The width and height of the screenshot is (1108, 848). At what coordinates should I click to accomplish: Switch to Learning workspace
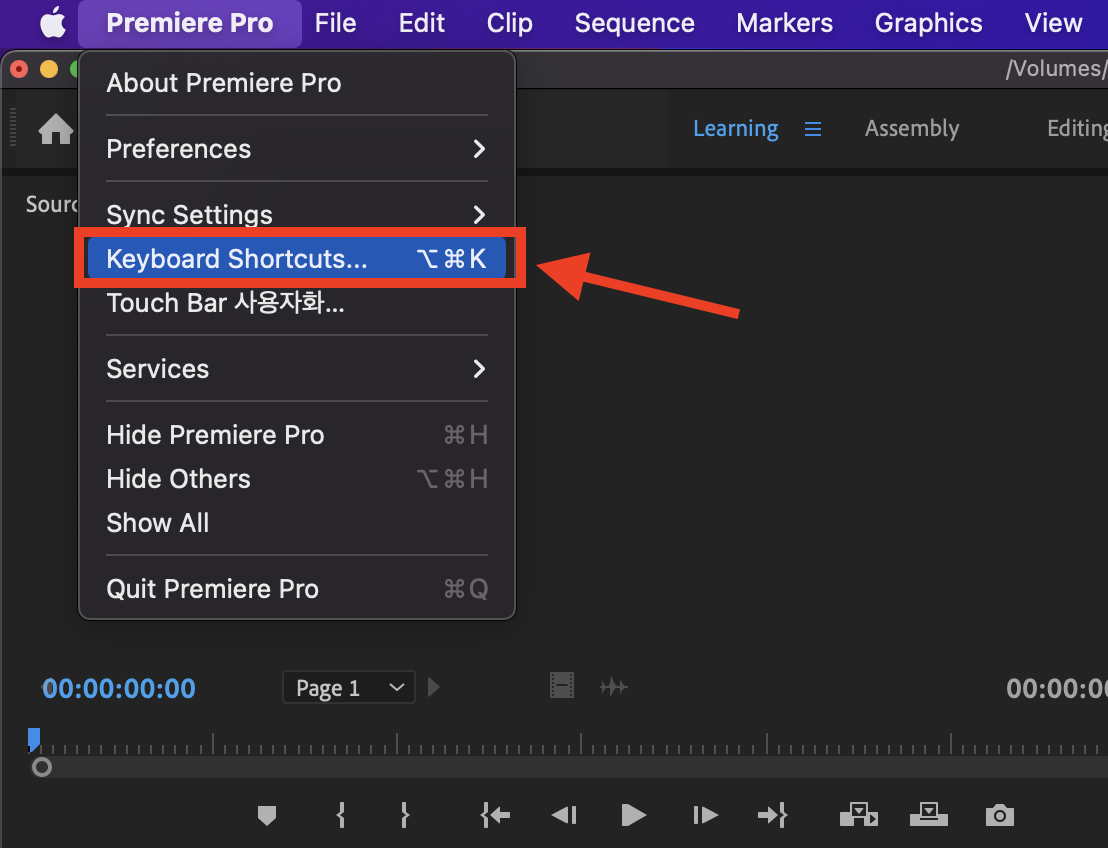click(736, 129)
